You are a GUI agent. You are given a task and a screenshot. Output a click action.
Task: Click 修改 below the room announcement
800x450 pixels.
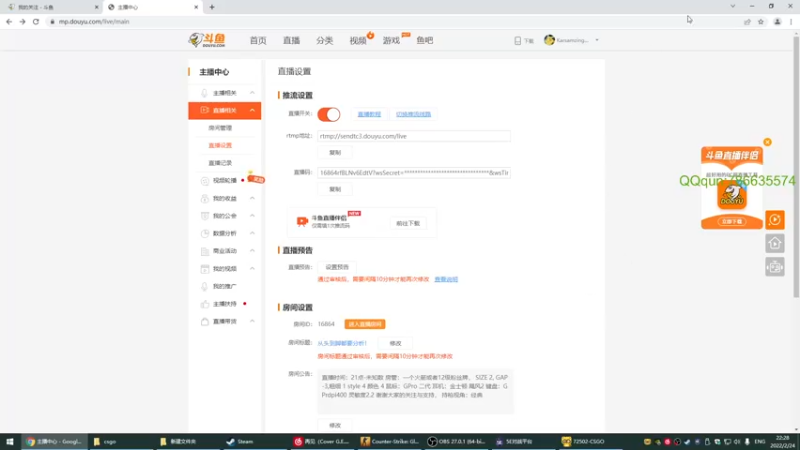pyautogui.click(x=335, y=425)
